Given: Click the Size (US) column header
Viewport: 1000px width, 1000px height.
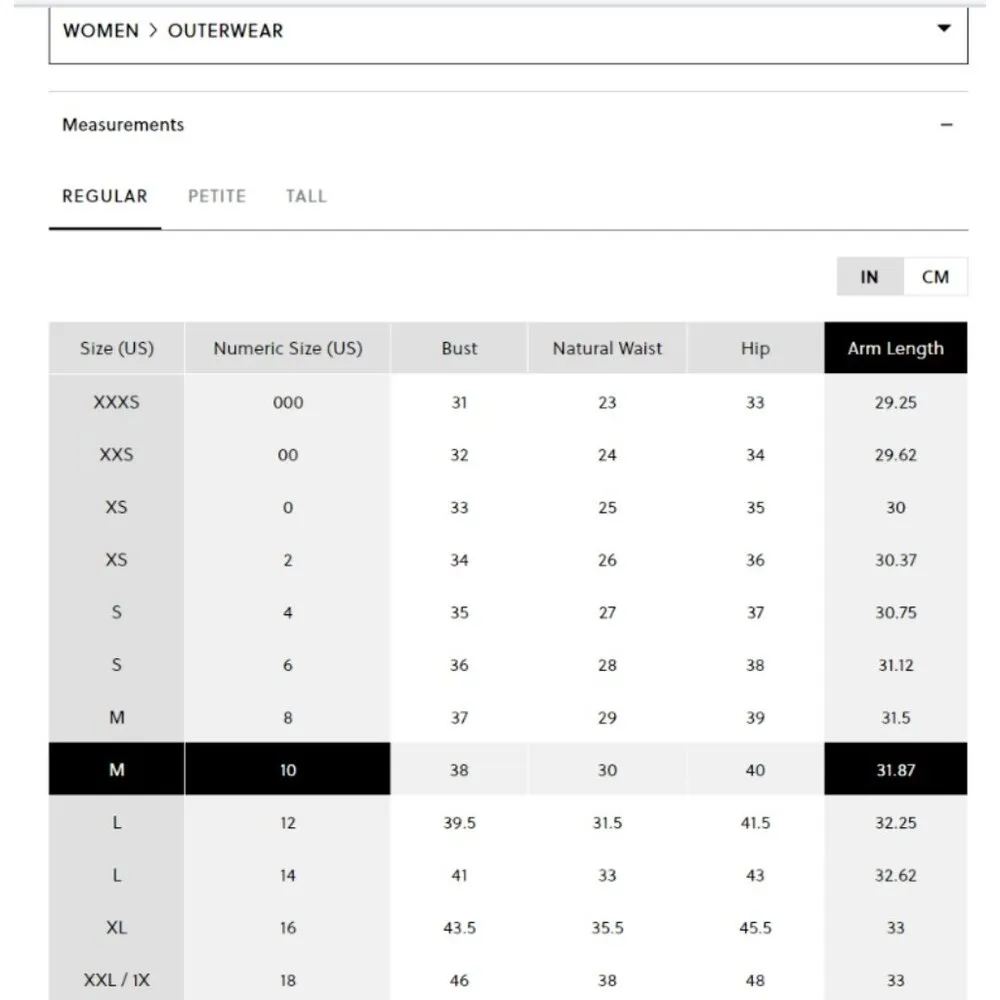Looking at the screenshot, I should point(116,348).
